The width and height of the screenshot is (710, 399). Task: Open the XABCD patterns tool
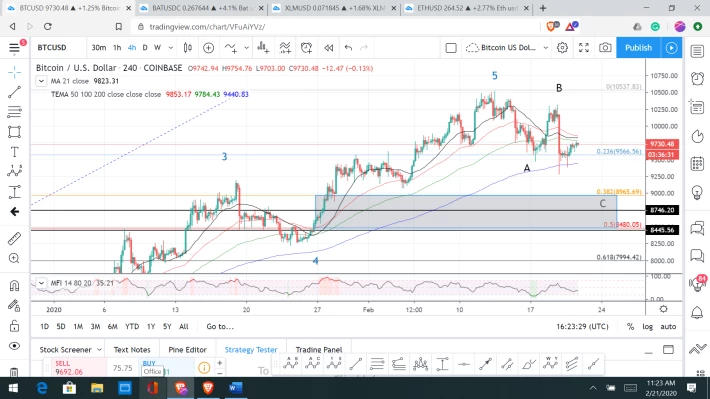click(x=14, y=171)
